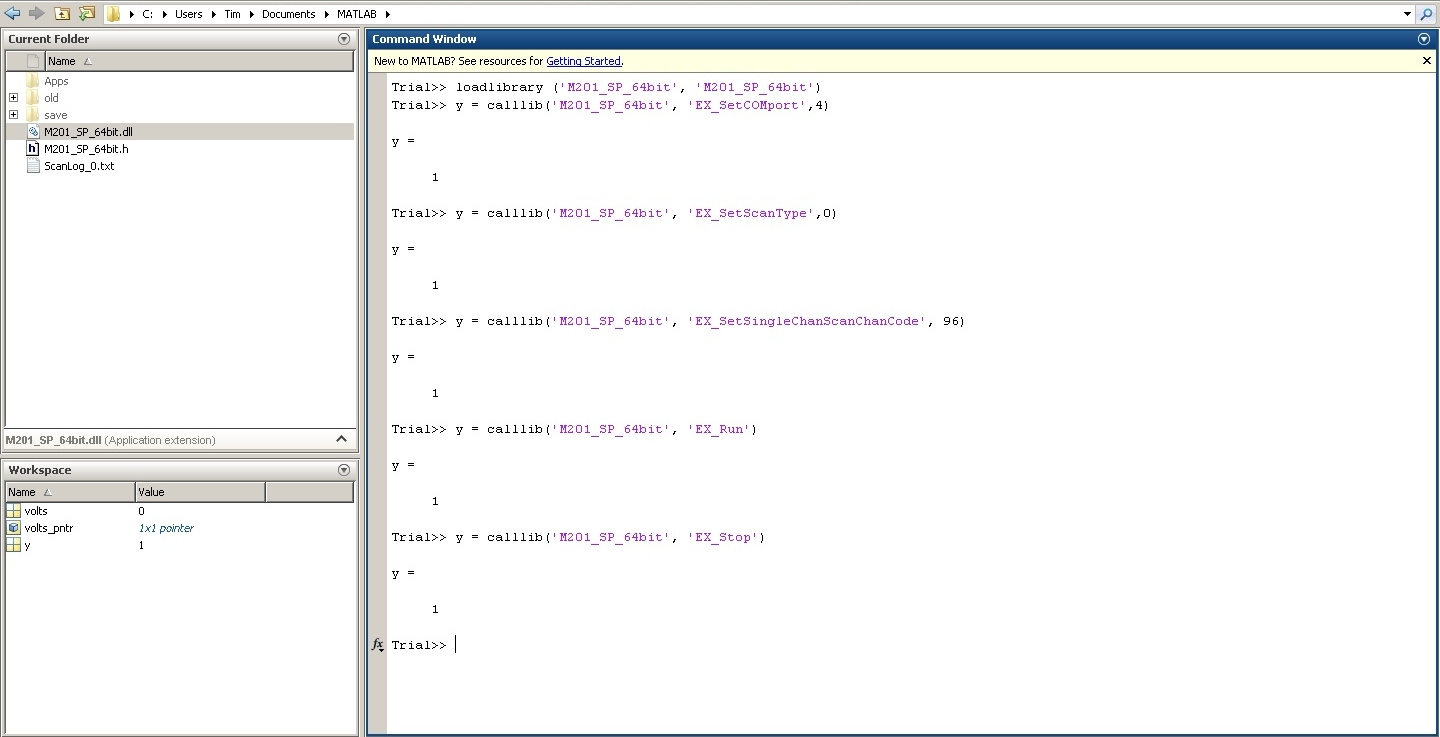Select M201_SP_64bit.h header file
The width and height of the screenshot is (1440, 737).
(86, 149)
